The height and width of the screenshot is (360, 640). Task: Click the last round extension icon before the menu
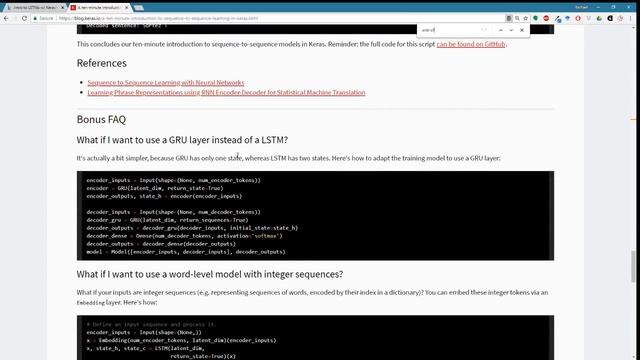click(x=620, y=18)
